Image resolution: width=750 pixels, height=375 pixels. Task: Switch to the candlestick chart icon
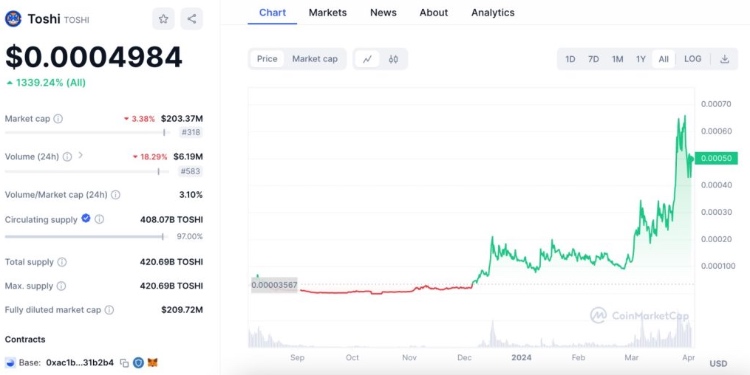[393, 59]
